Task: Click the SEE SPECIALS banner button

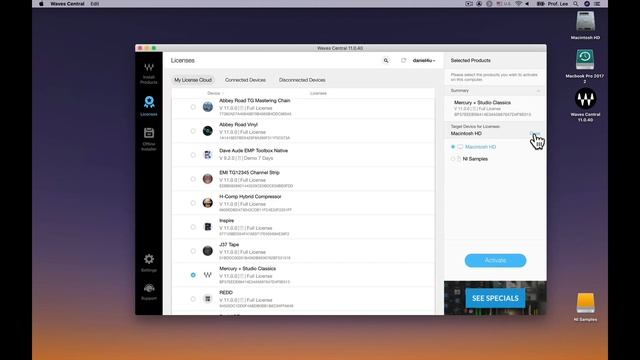Action: pos(495,298)
